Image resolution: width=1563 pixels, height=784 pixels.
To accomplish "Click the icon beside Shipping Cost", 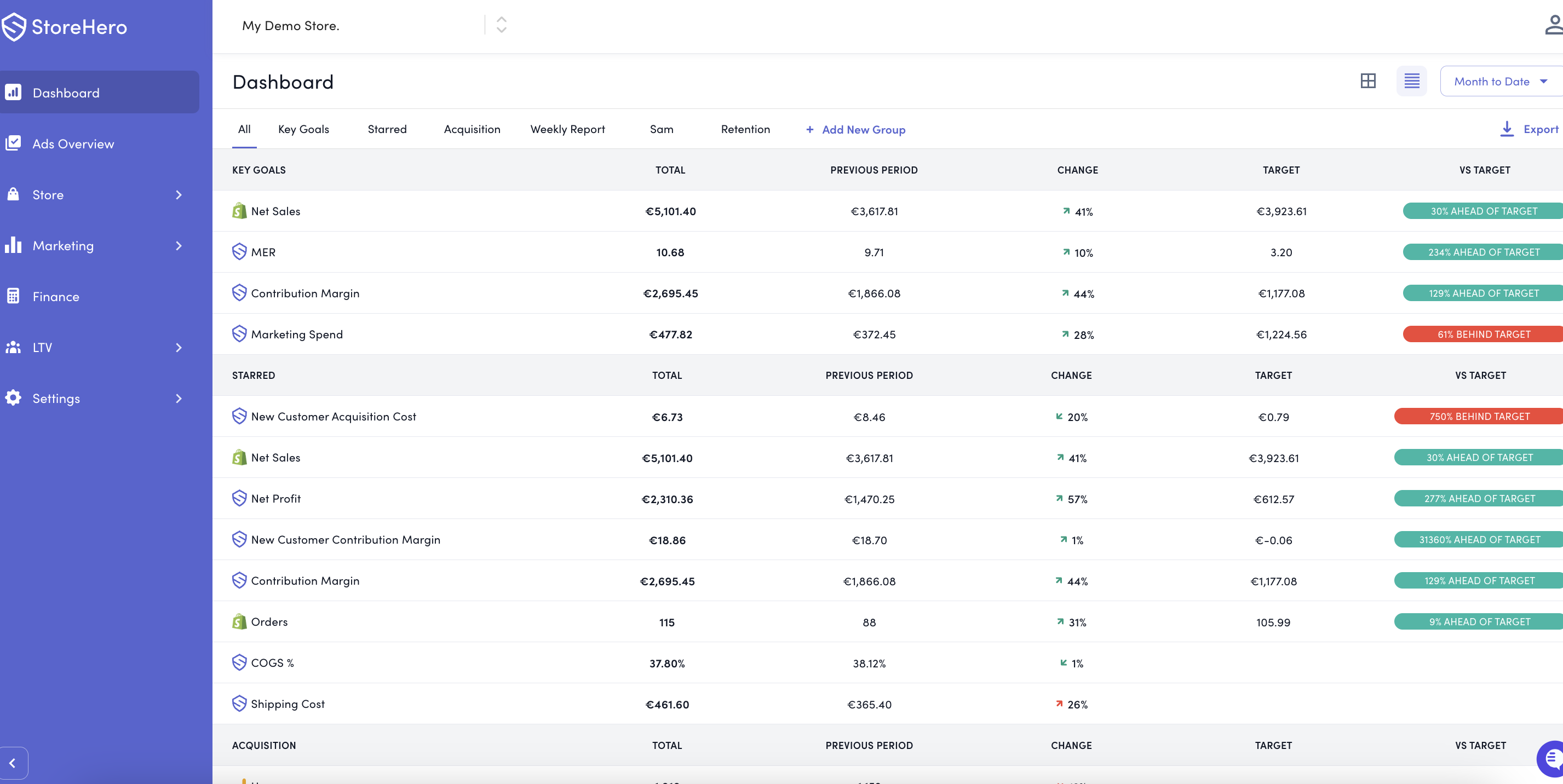I will pos(240,704).
